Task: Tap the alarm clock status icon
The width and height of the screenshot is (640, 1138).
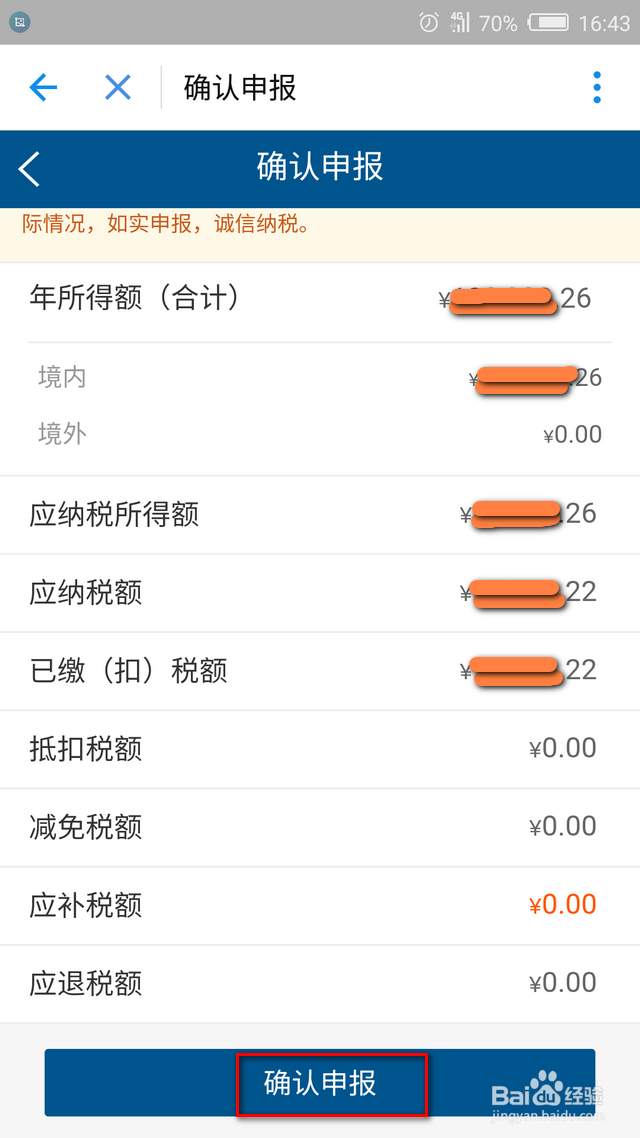Action: tap(429, 22)
